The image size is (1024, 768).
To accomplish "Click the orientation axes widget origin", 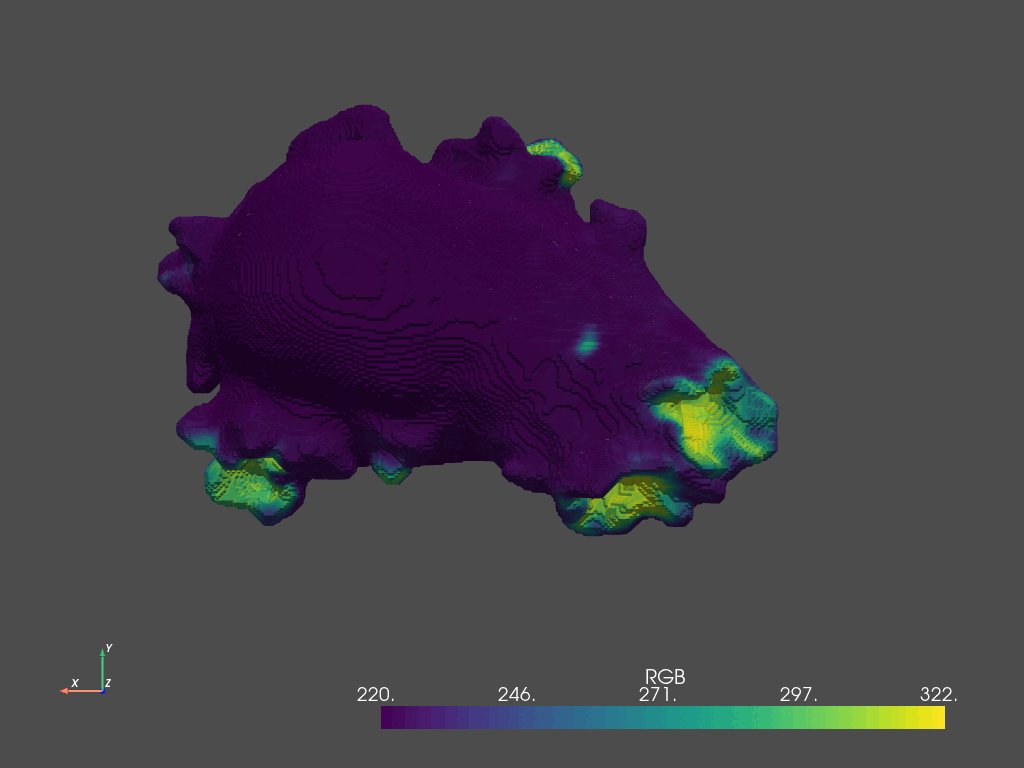I will click(x=103, y=689).
